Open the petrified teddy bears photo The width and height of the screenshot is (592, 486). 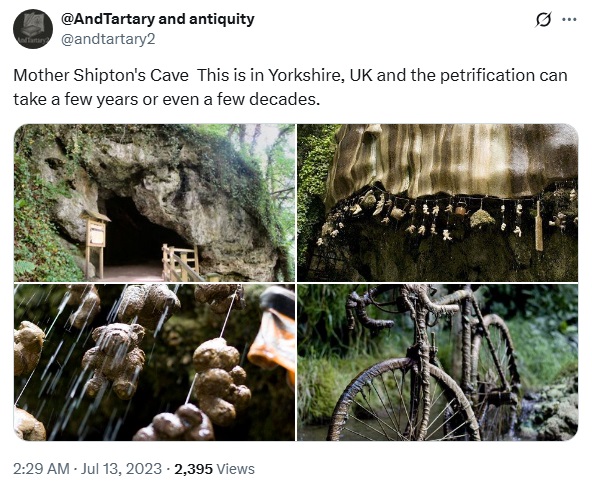pos(154,363)
